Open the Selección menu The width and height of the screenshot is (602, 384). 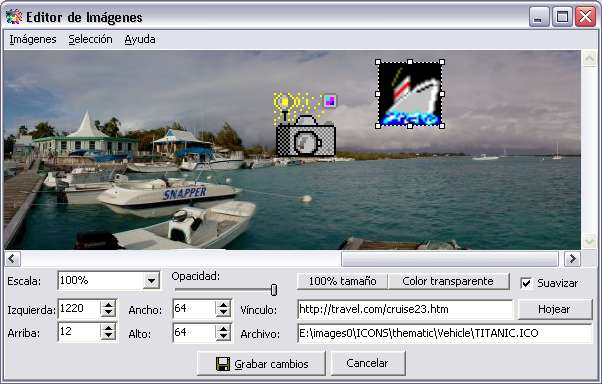point(91,39)
